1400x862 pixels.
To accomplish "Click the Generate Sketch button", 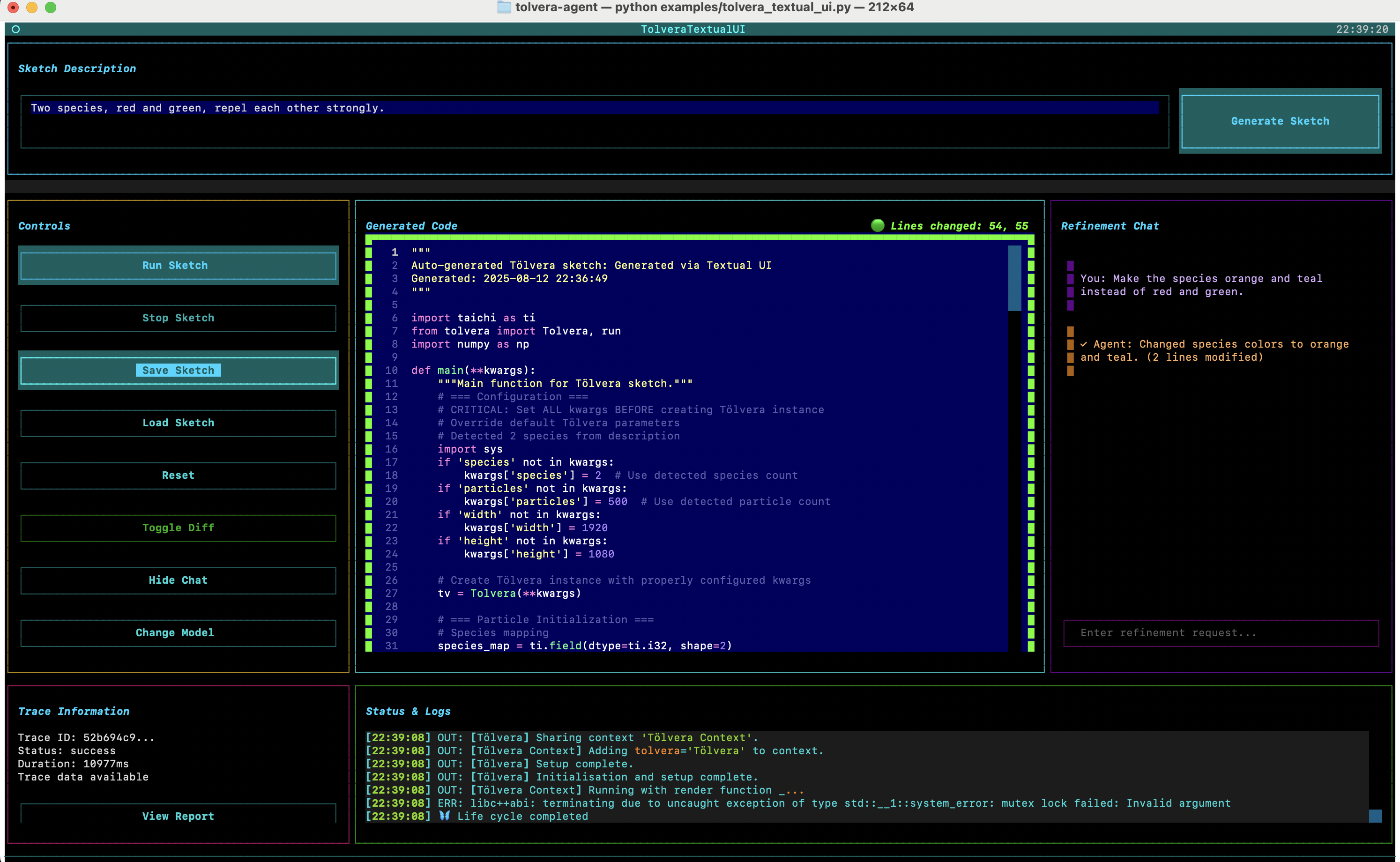I will 1280,121.
